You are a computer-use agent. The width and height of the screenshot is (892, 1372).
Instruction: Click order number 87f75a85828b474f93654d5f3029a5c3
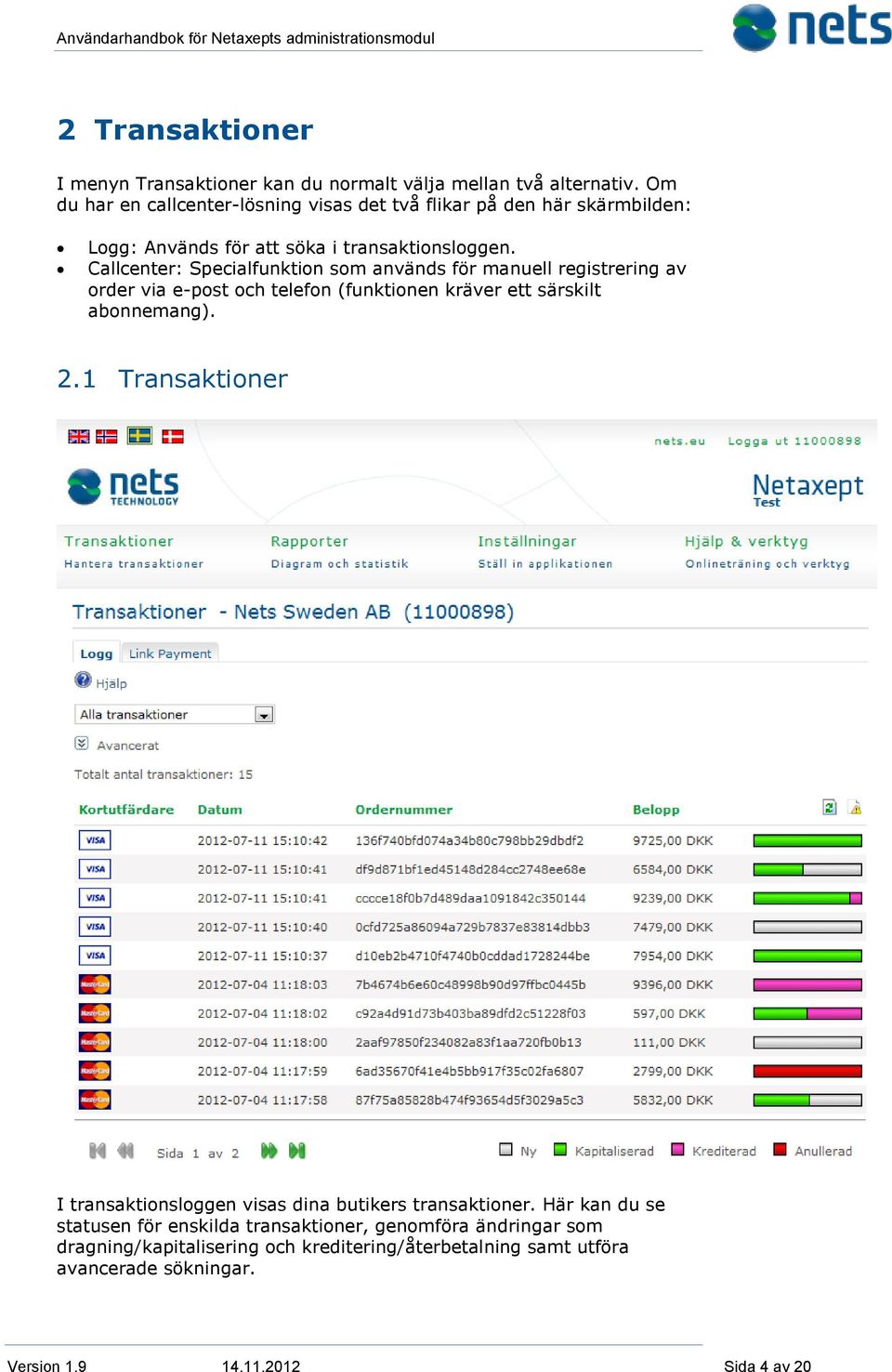(469, 1100)
